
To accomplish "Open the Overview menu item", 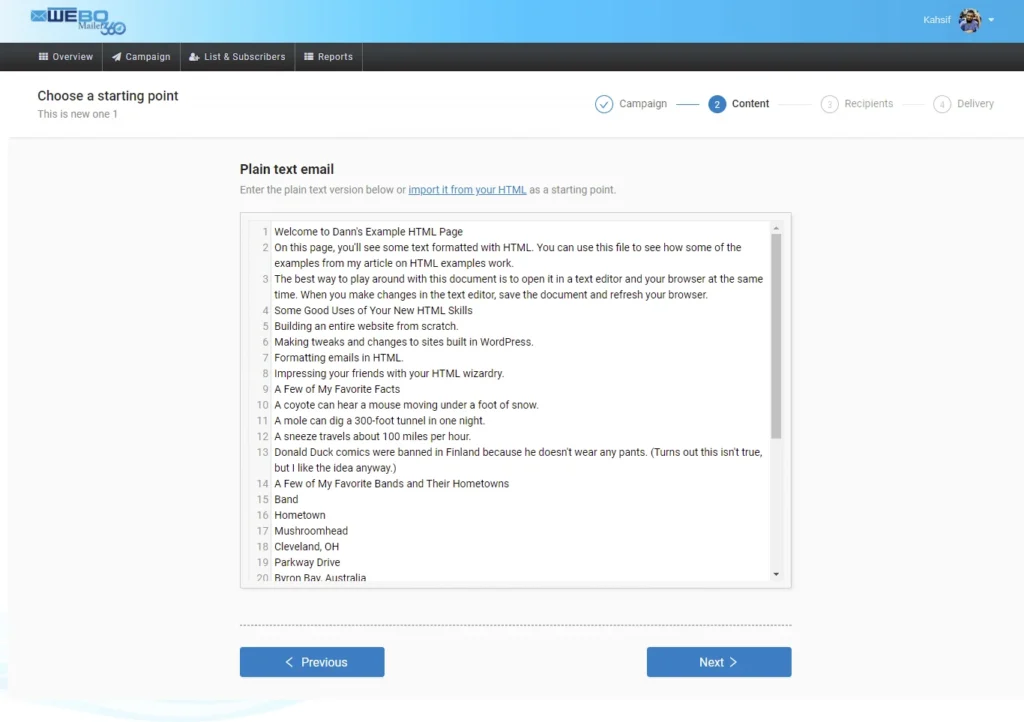I will coord(66,57).
